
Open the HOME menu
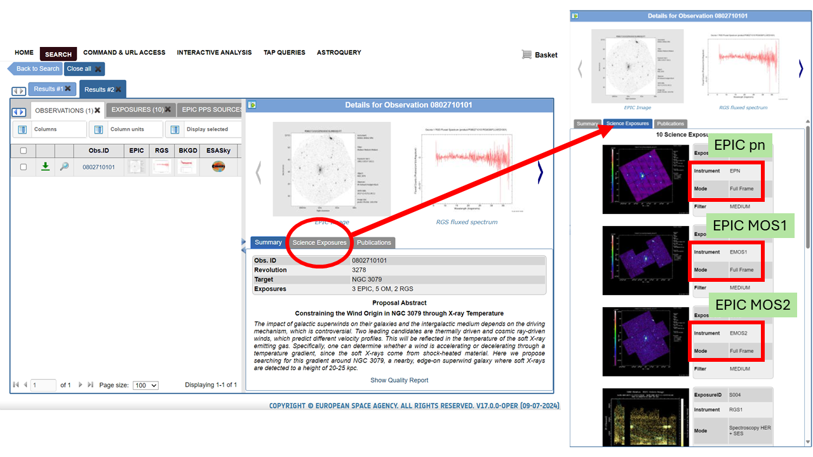pyautogui.click(x=24, y=52)
